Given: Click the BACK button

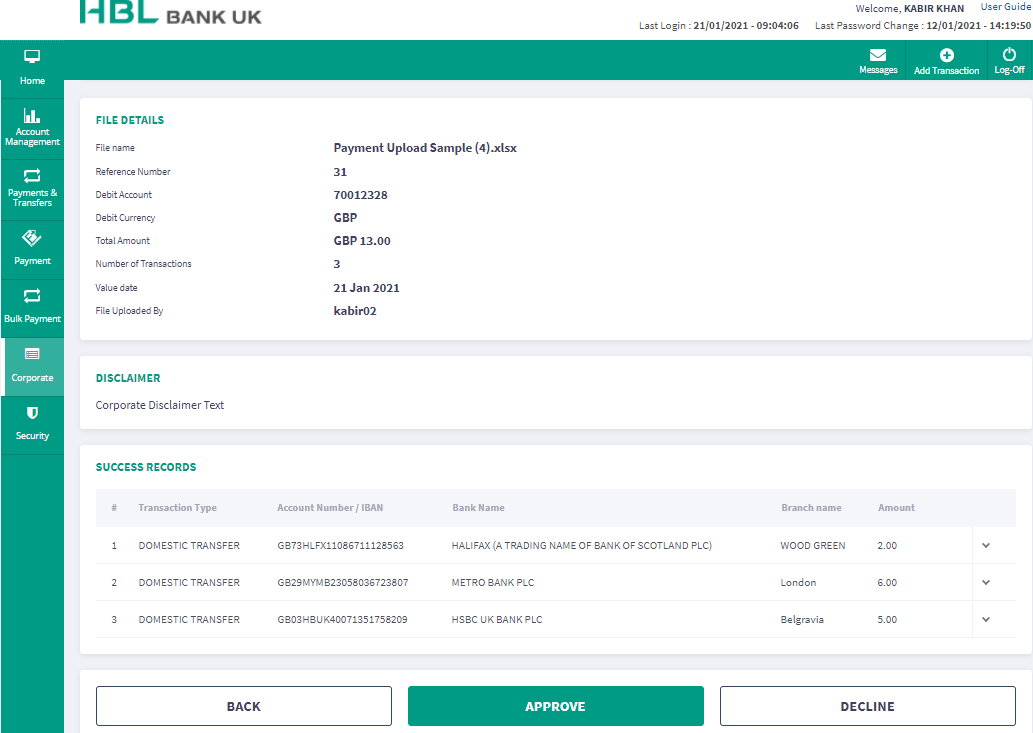Looking at the screenshot, I should pyautogui.click(x=244, y=706).
